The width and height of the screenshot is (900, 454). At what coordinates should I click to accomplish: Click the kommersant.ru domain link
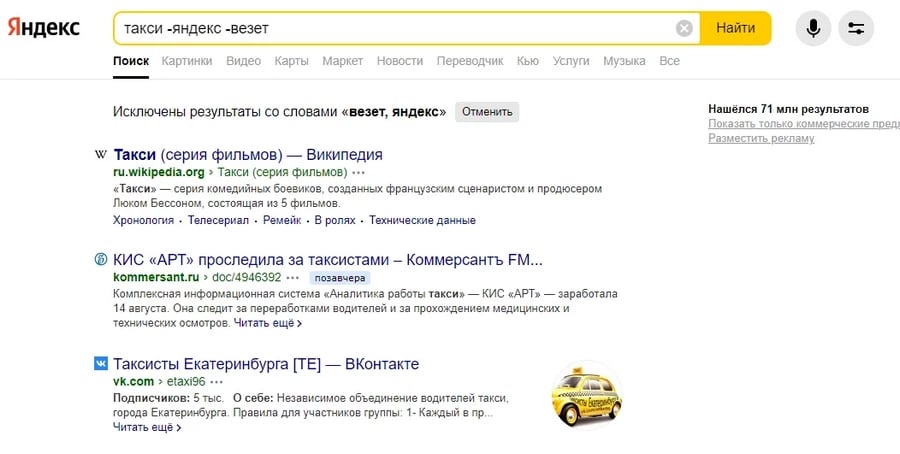tap(156, 278)
